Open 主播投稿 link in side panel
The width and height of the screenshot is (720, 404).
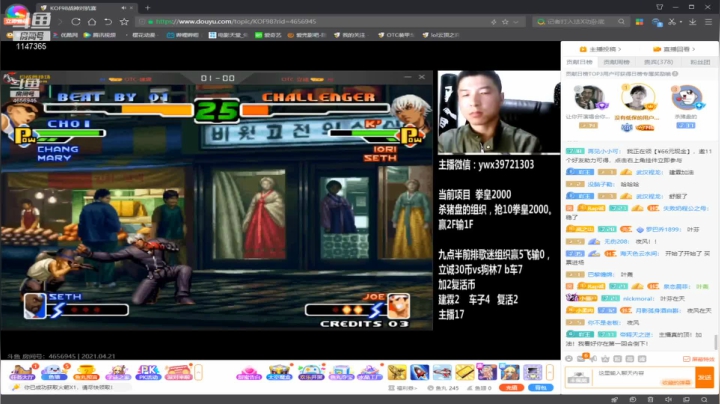pos(600,49)
